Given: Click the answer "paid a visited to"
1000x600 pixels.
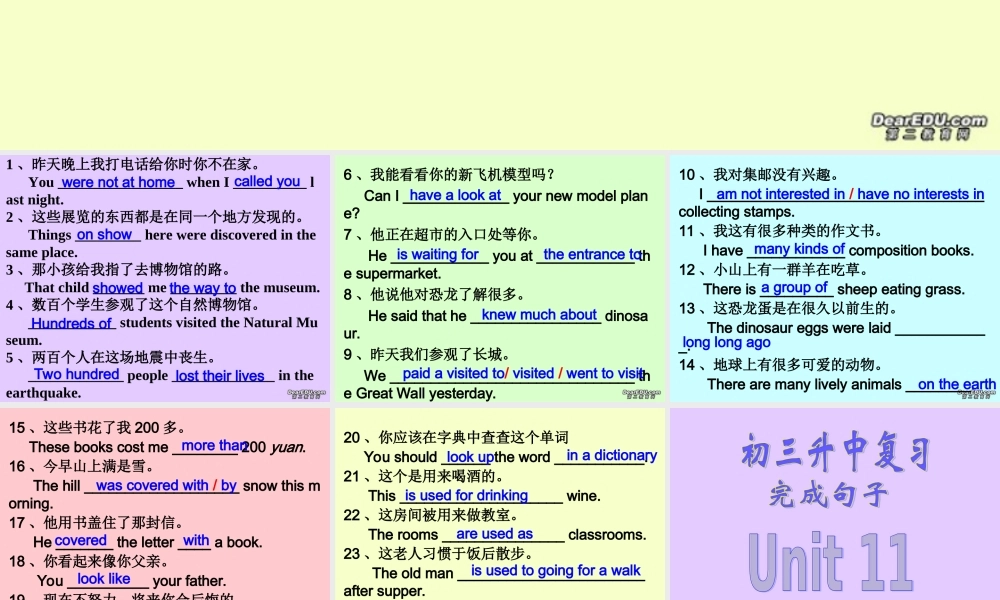Looking at the screenshot, I should (x=453, y=374).
